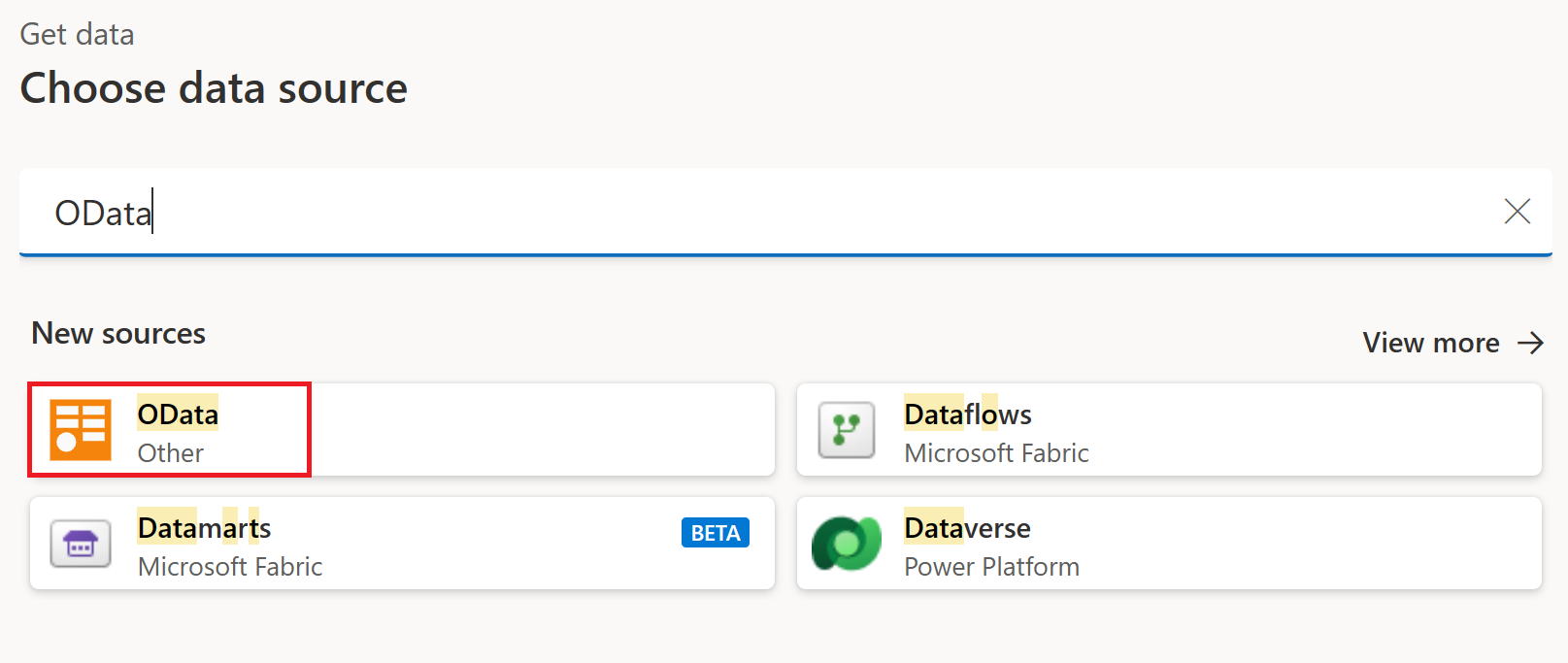Click the View more link
The height and width of the screenshot is (663, 1568).
pyautogui.click(x=1431, y=343)
